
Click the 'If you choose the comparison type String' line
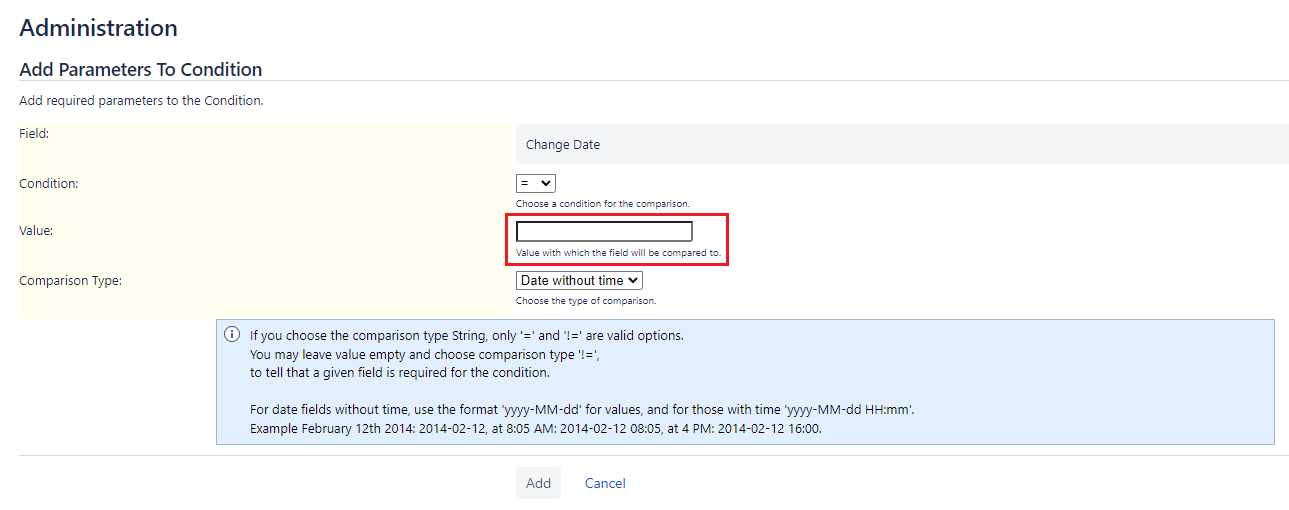pyautogui.click(x=467, y=336)
